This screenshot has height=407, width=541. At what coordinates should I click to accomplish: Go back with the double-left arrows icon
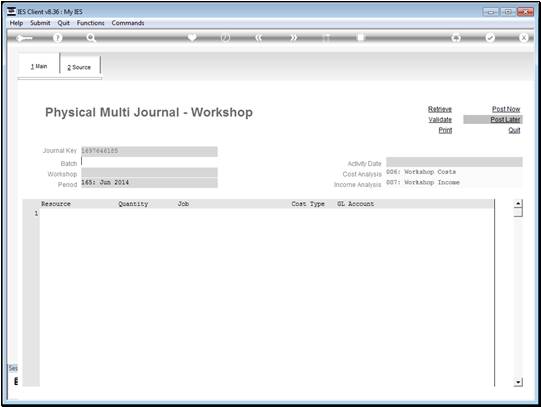[x=259, y=38]
